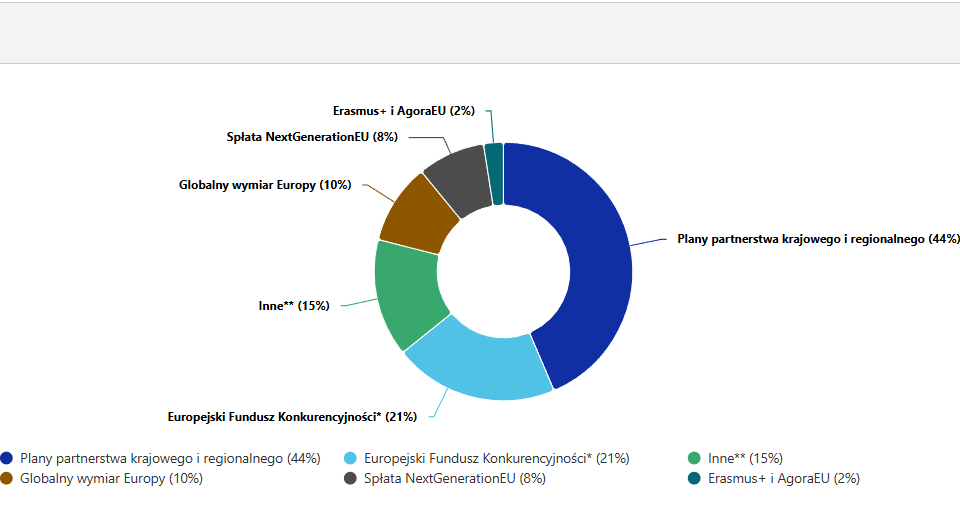Toggle 'Spłata NextGenerationEU' legend text entry
960x525 pixels.
point(455,478)
